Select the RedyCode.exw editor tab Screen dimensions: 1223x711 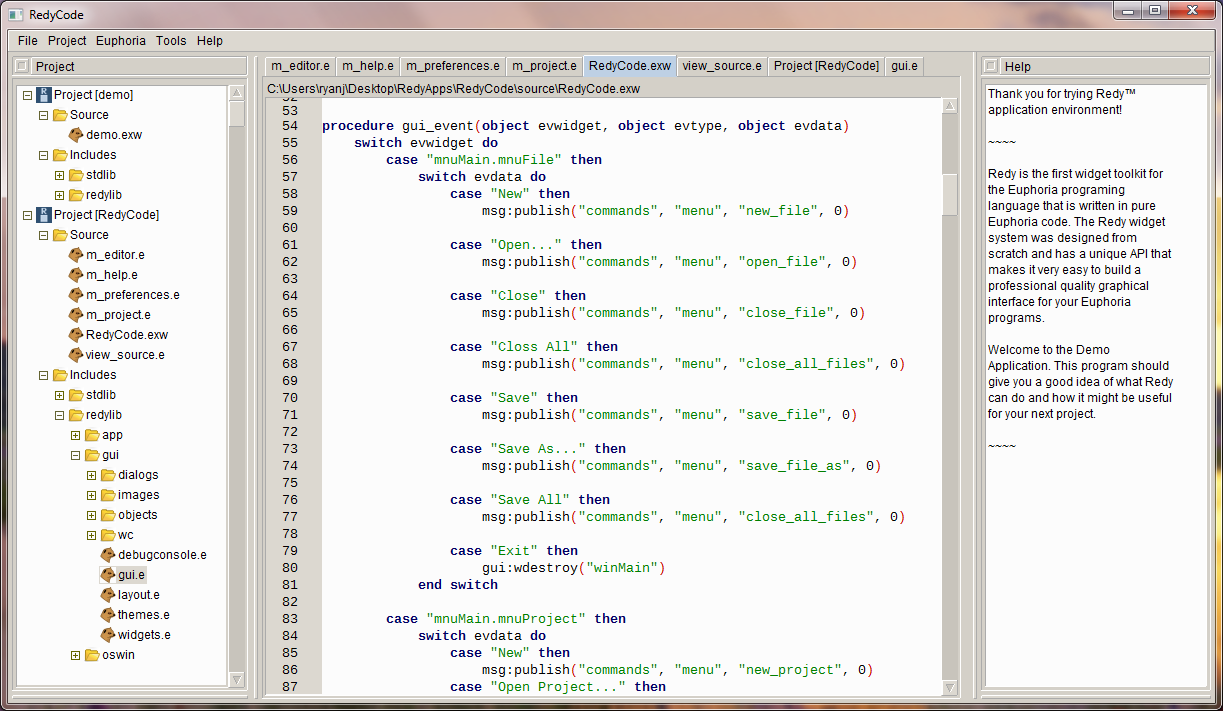630,66
